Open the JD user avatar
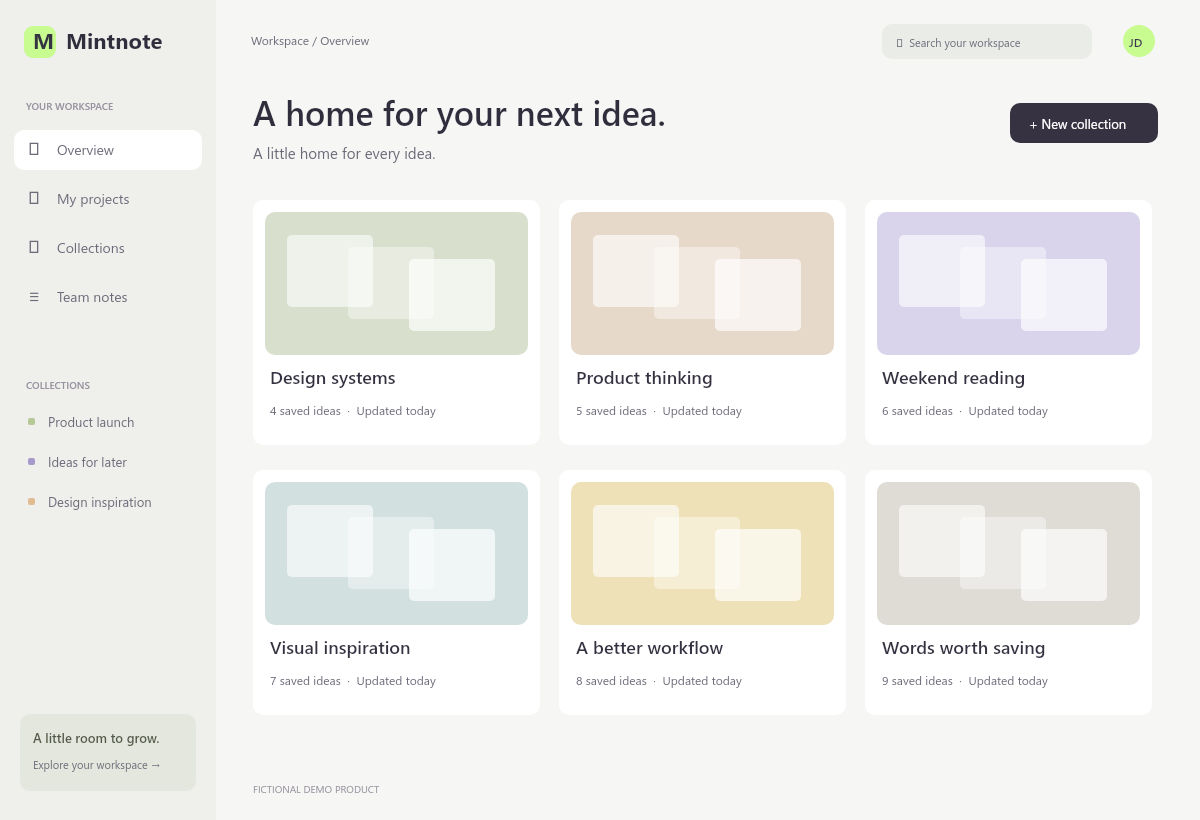The image size is (1200, 820). (x=1139, y=41)
